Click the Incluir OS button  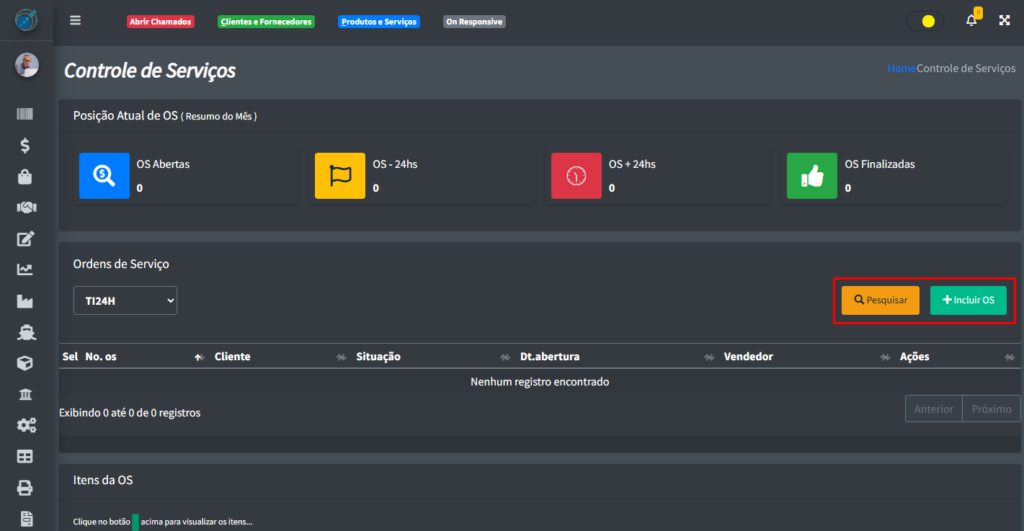coord(968,300)
